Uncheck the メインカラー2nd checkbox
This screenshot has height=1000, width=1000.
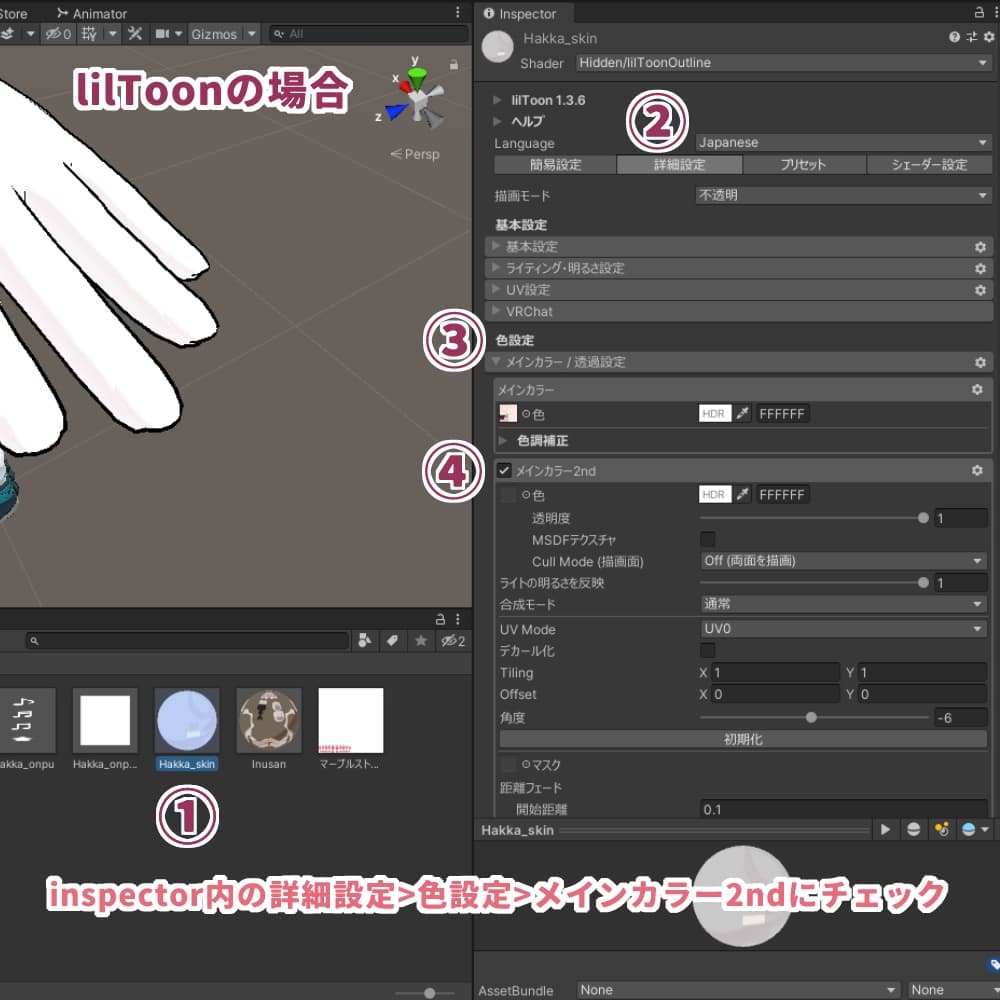tap(505, 470)
